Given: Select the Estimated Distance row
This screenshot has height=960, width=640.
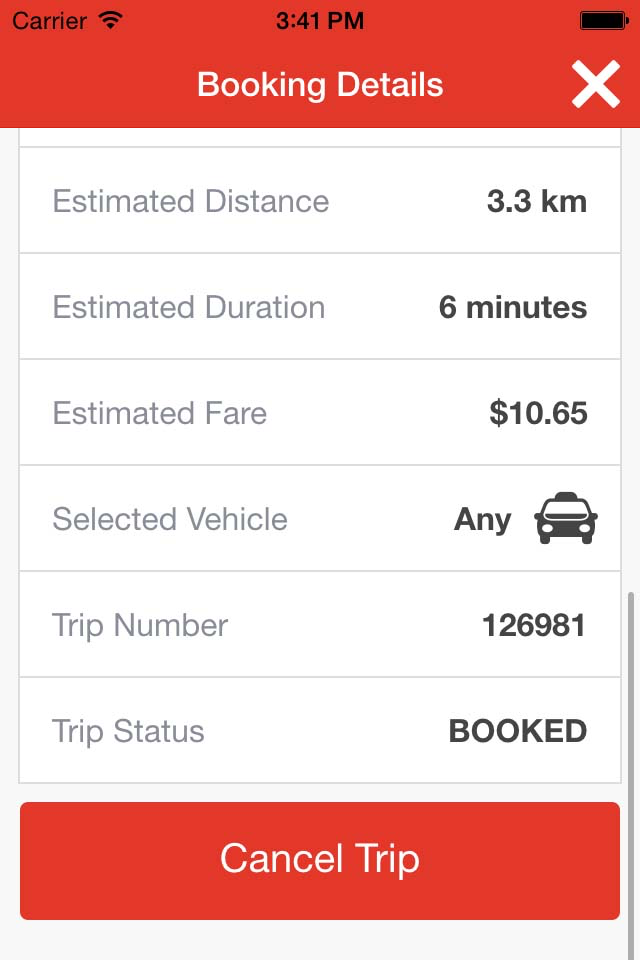Looking at the screenshot, I should click(x=320, y=200).
